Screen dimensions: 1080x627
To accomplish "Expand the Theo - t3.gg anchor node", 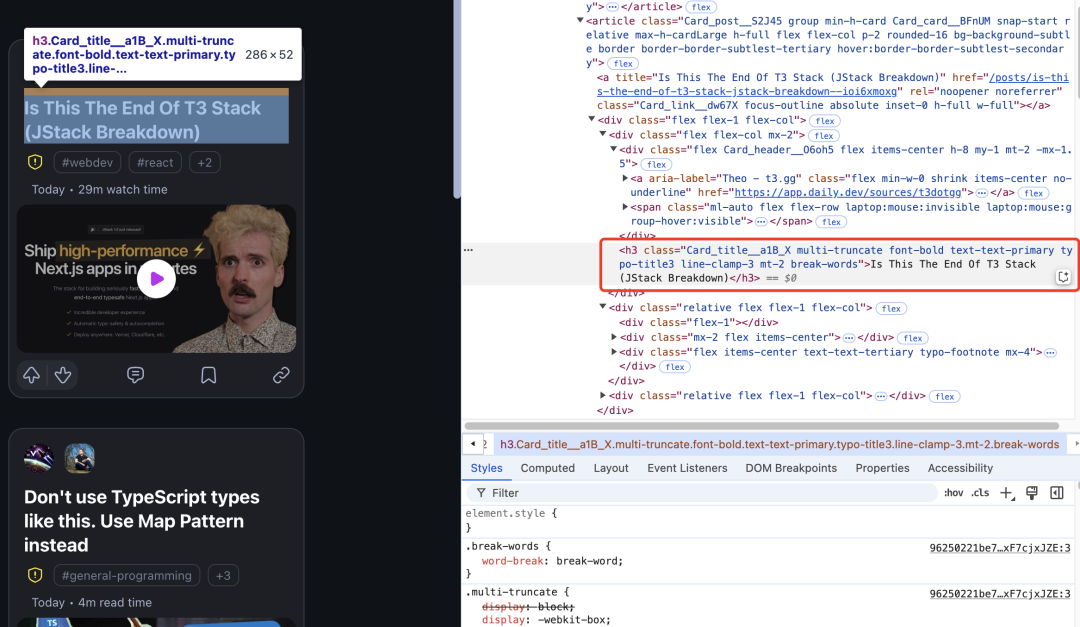I will pos(626,178).
